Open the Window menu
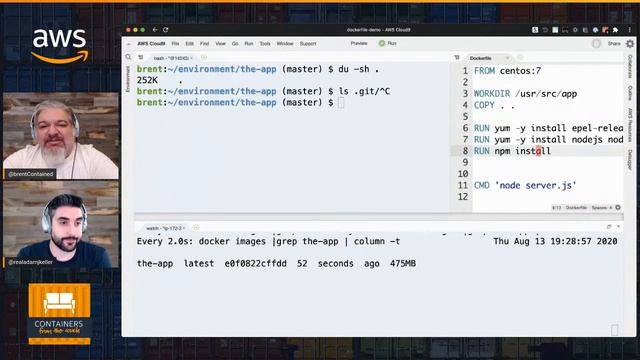 tap(285, 44)
